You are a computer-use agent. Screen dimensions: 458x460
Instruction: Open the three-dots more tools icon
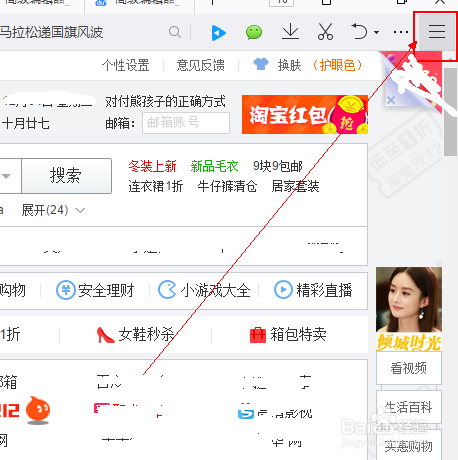401,32
